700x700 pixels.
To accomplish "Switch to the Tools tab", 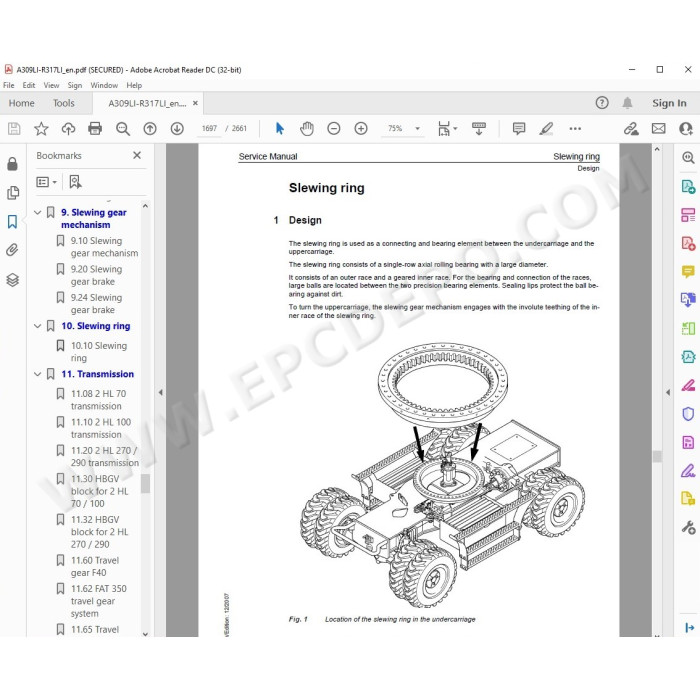I will click(64, 103).
